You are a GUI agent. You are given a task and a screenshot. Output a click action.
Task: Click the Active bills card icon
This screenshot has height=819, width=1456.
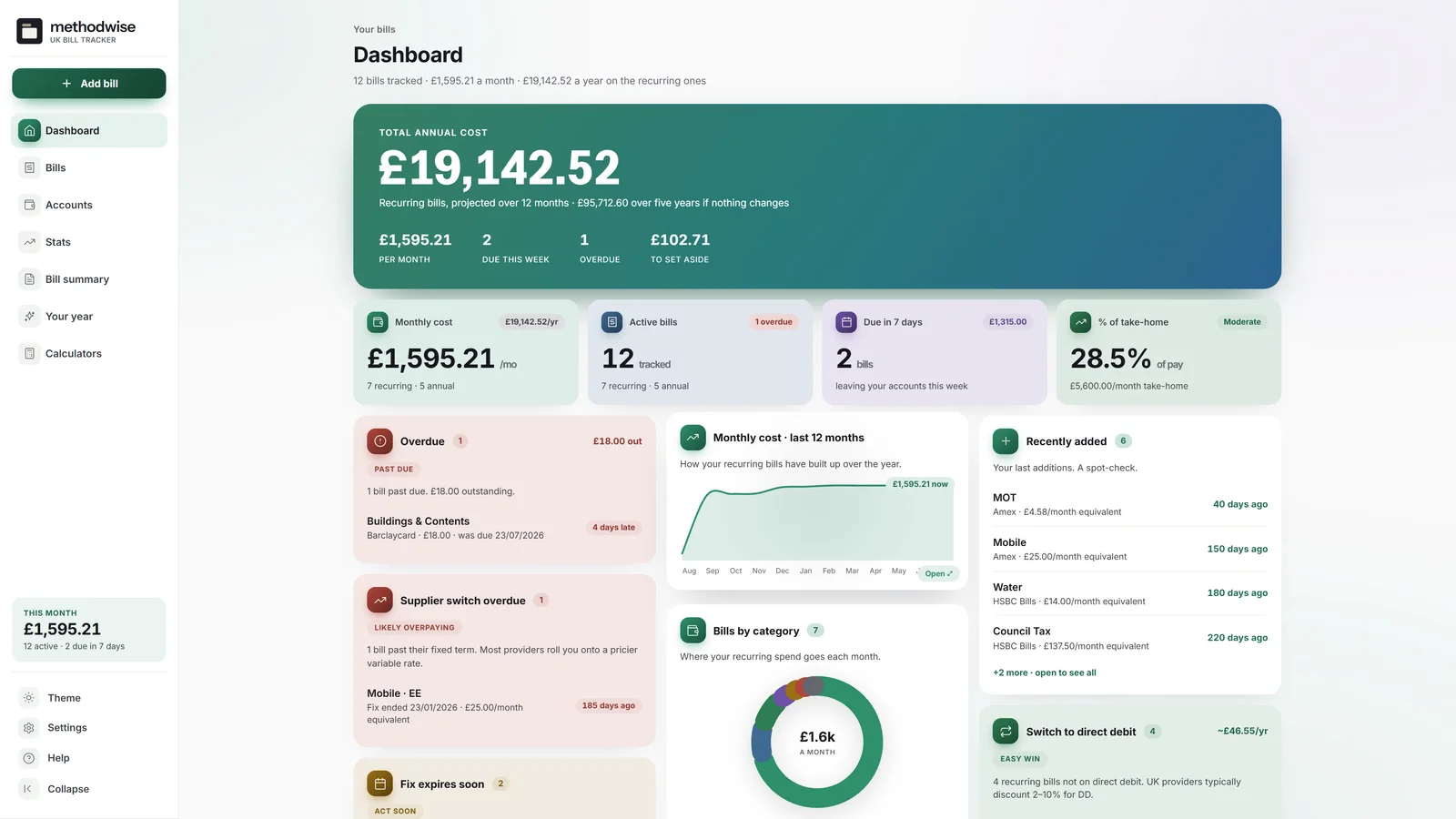point(612,322)
